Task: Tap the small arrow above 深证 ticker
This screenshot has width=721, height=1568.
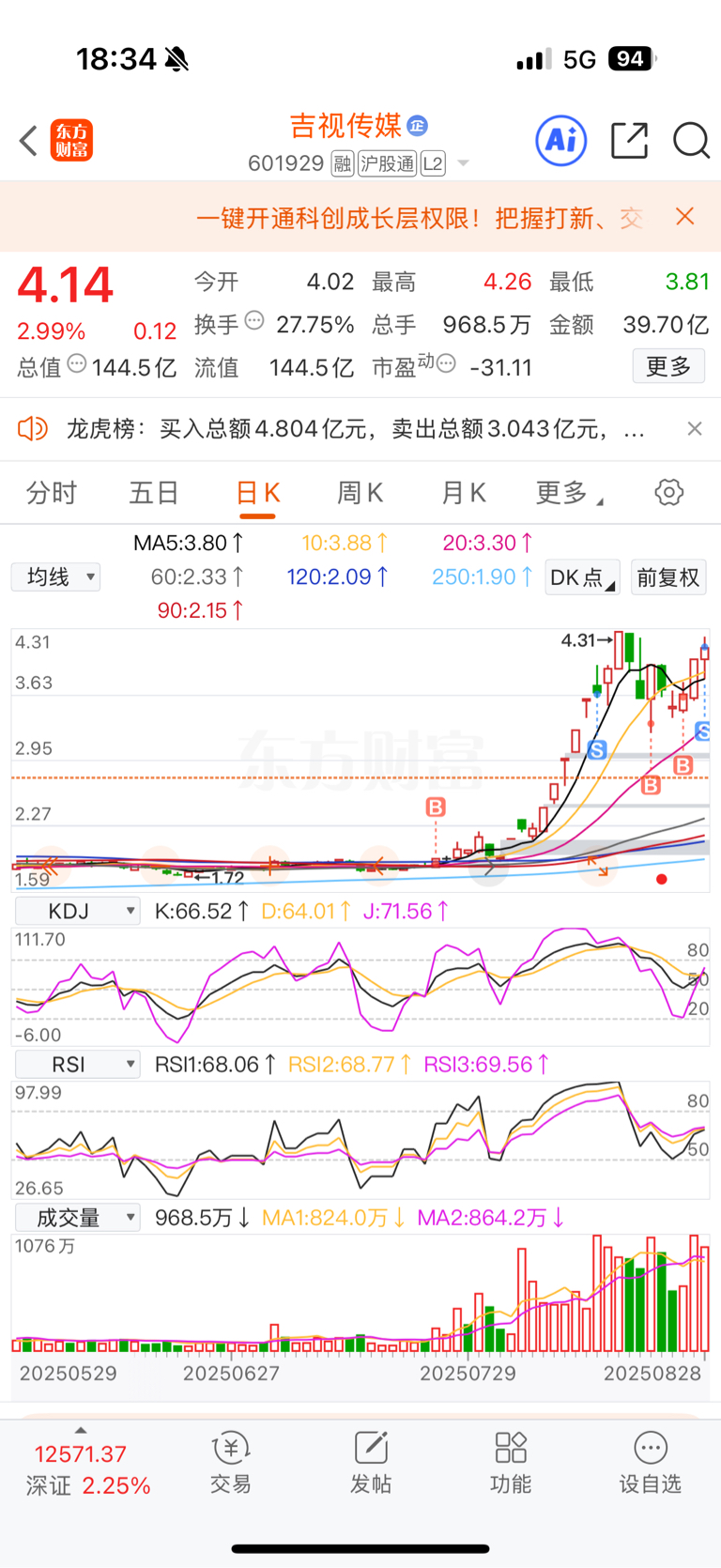Action: 81,1430
